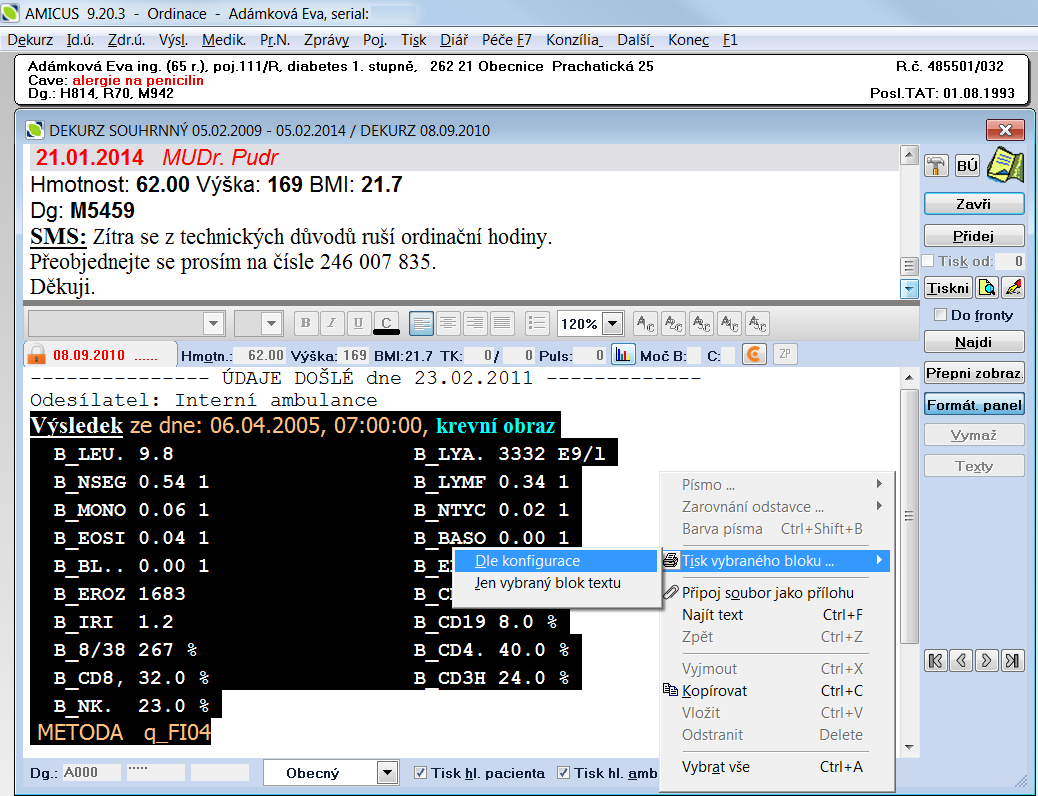The image size is (1038, 796).
Task: Select Tisk vybraného bloku menu item
Action: coord(777,561)
